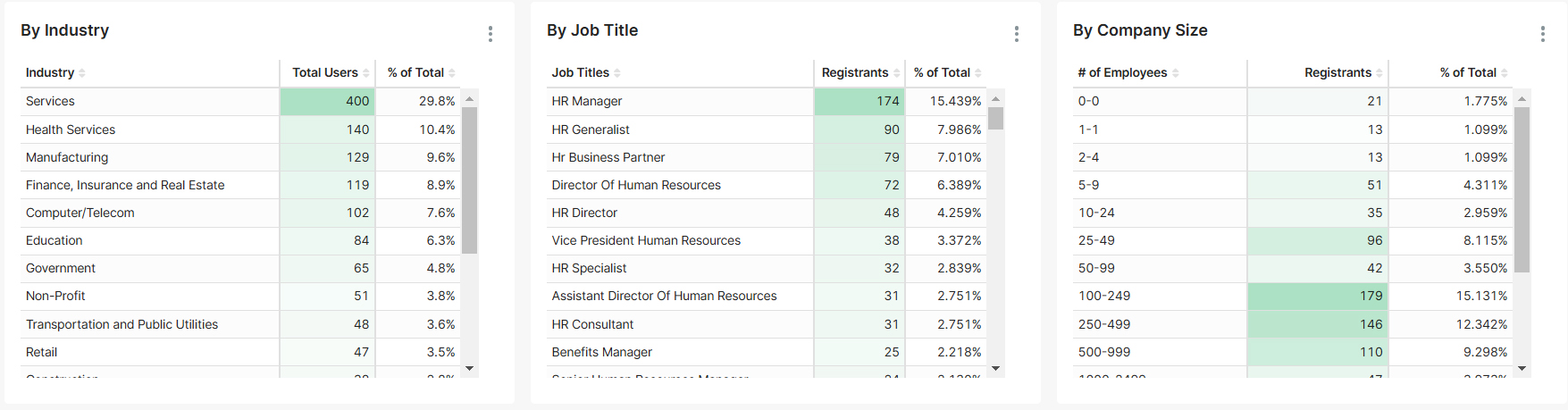Viewport: 1568px width, 410px height.
Task: Select the Non-Profit row
Action: pos(241,296)
